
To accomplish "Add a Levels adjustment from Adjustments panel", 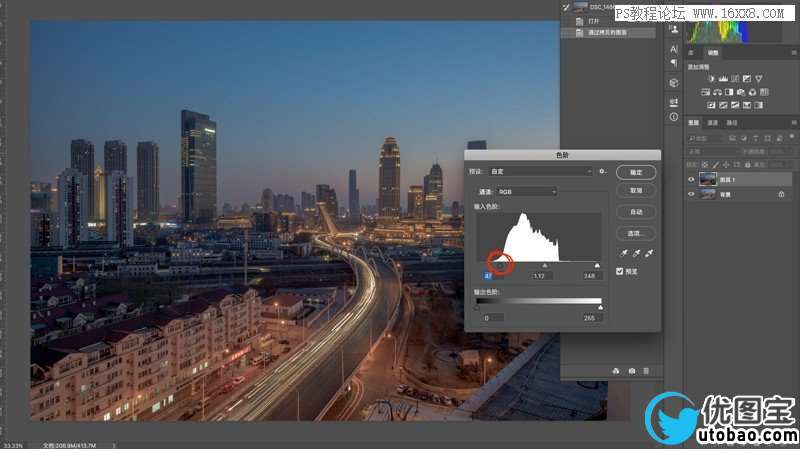I will (x=723, y=79).
